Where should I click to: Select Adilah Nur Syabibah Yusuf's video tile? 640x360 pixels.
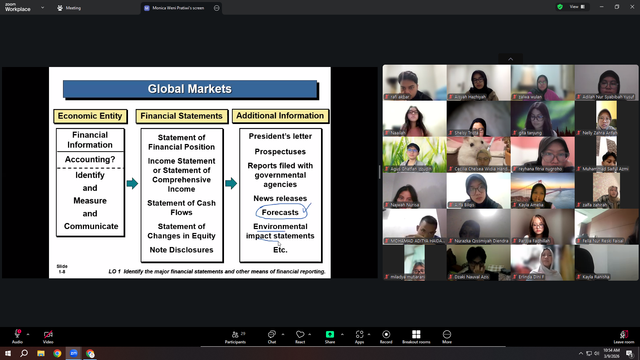(607, 83)
